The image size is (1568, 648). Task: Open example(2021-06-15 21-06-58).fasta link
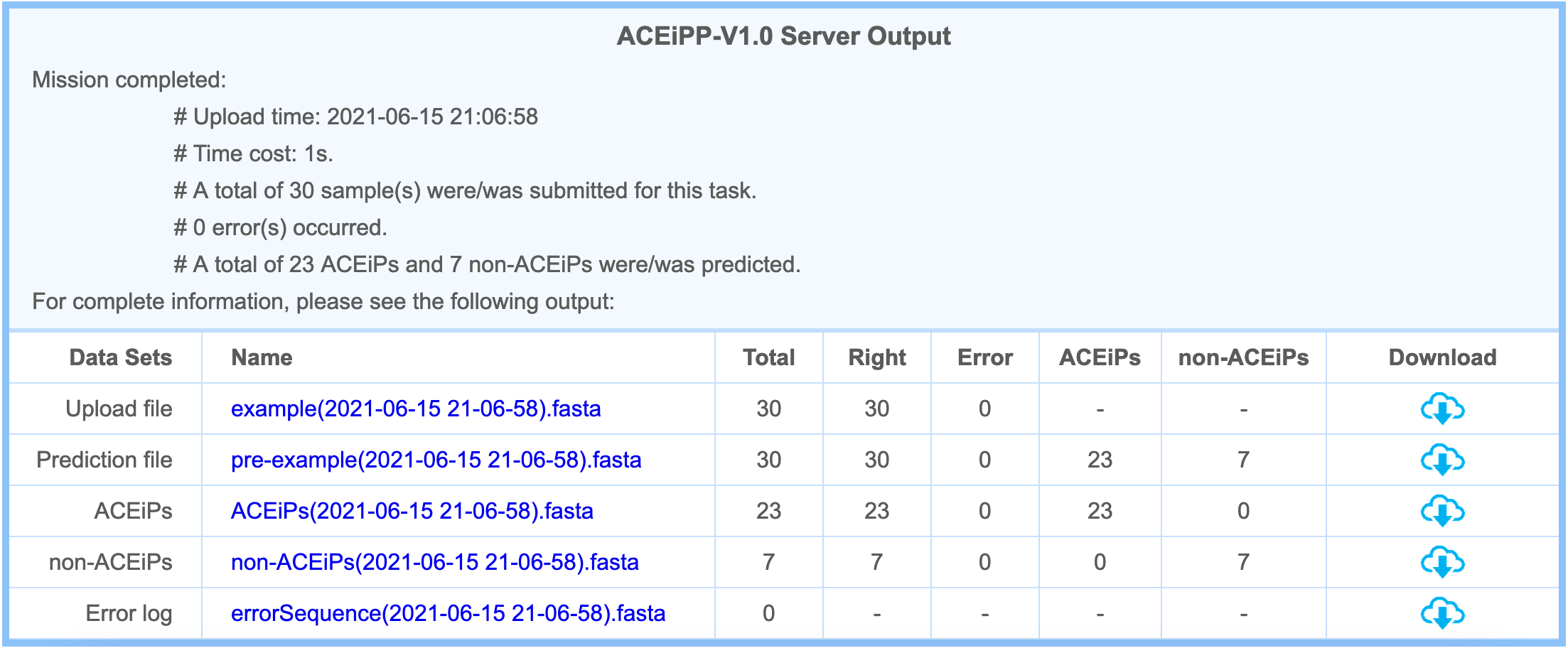point(416,409)
